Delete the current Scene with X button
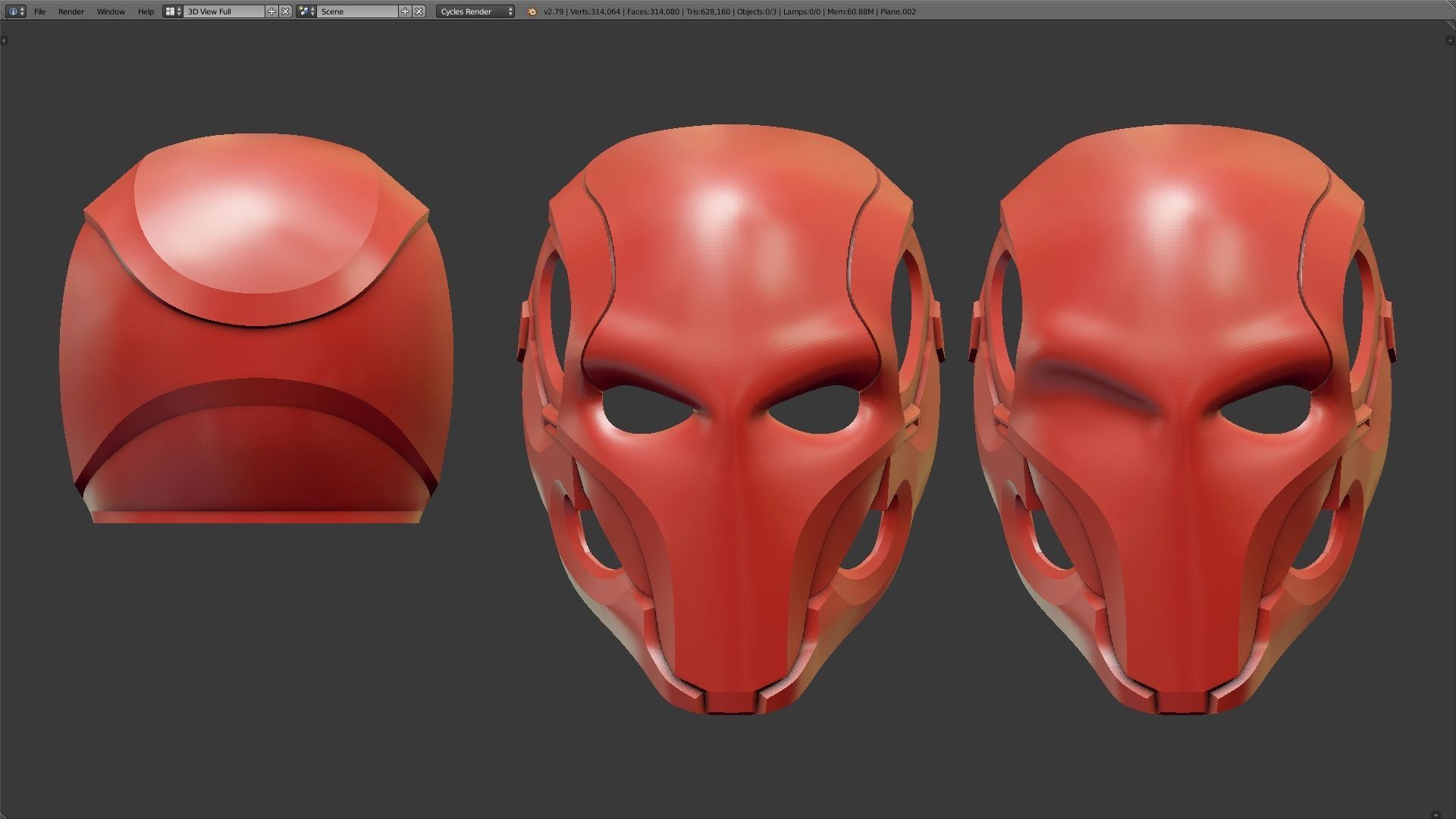1456x819 pixels. [x=419, y=11]
